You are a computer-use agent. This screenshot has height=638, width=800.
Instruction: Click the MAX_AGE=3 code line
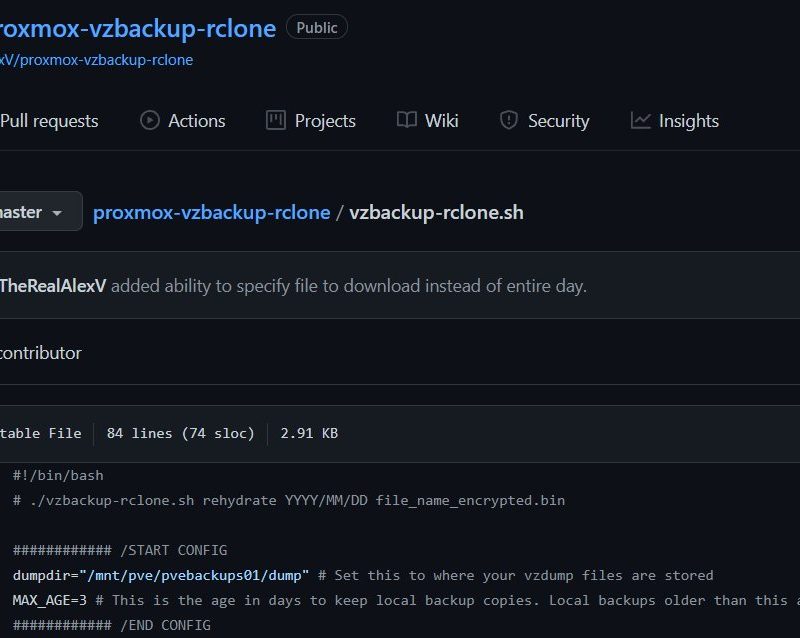pyautogui.click(x=406, y=600)
